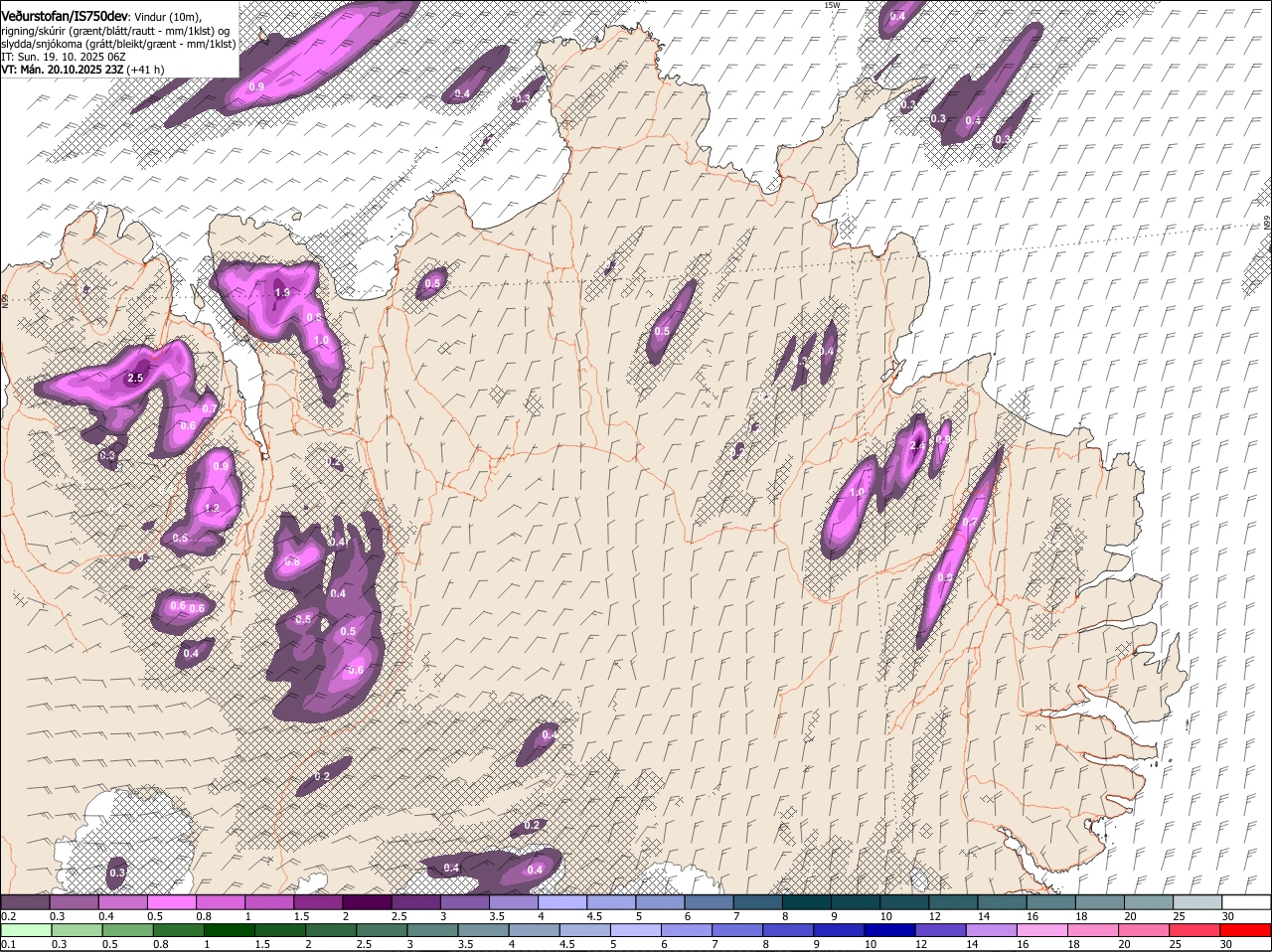1272x952 pixels.
Task: Pick the upper-scale swatch between 20 and 25
Action: point(1149,901)
